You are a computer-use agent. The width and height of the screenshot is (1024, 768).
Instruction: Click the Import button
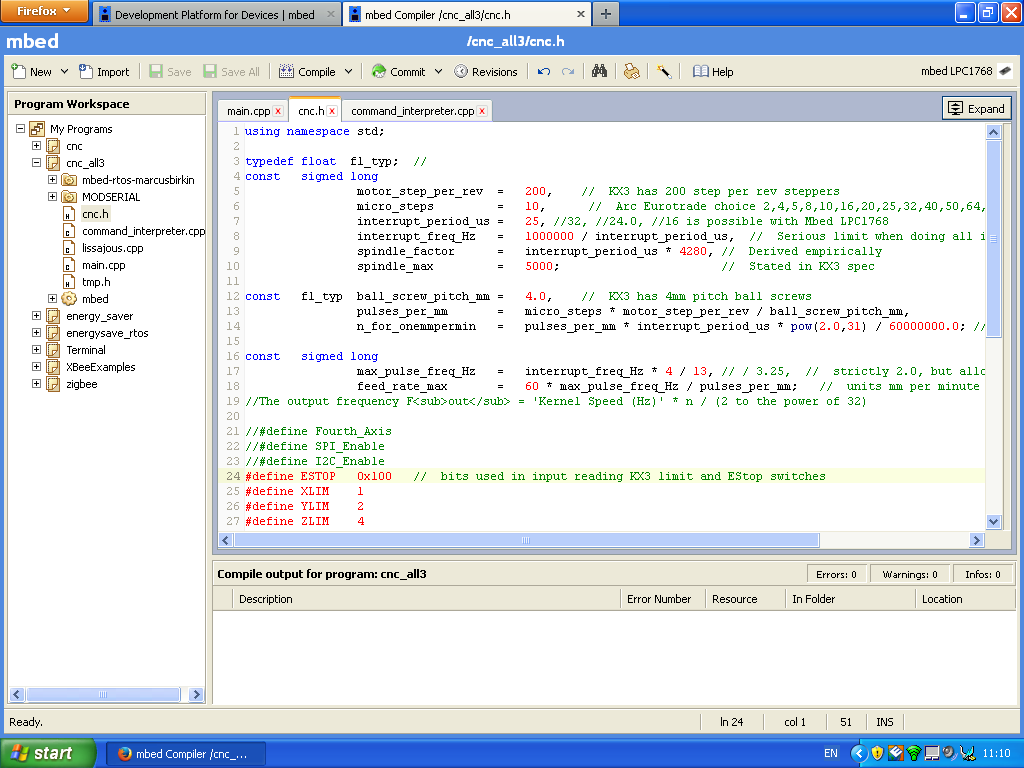[x=104, y=71]
